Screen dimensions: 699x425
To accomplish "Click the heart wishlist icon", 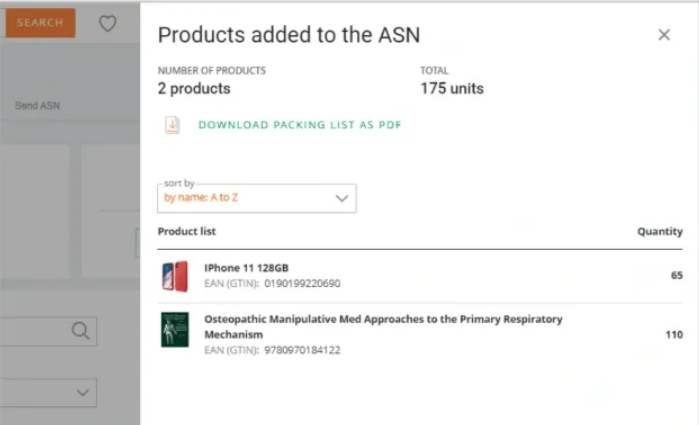I will coord(107,23).
